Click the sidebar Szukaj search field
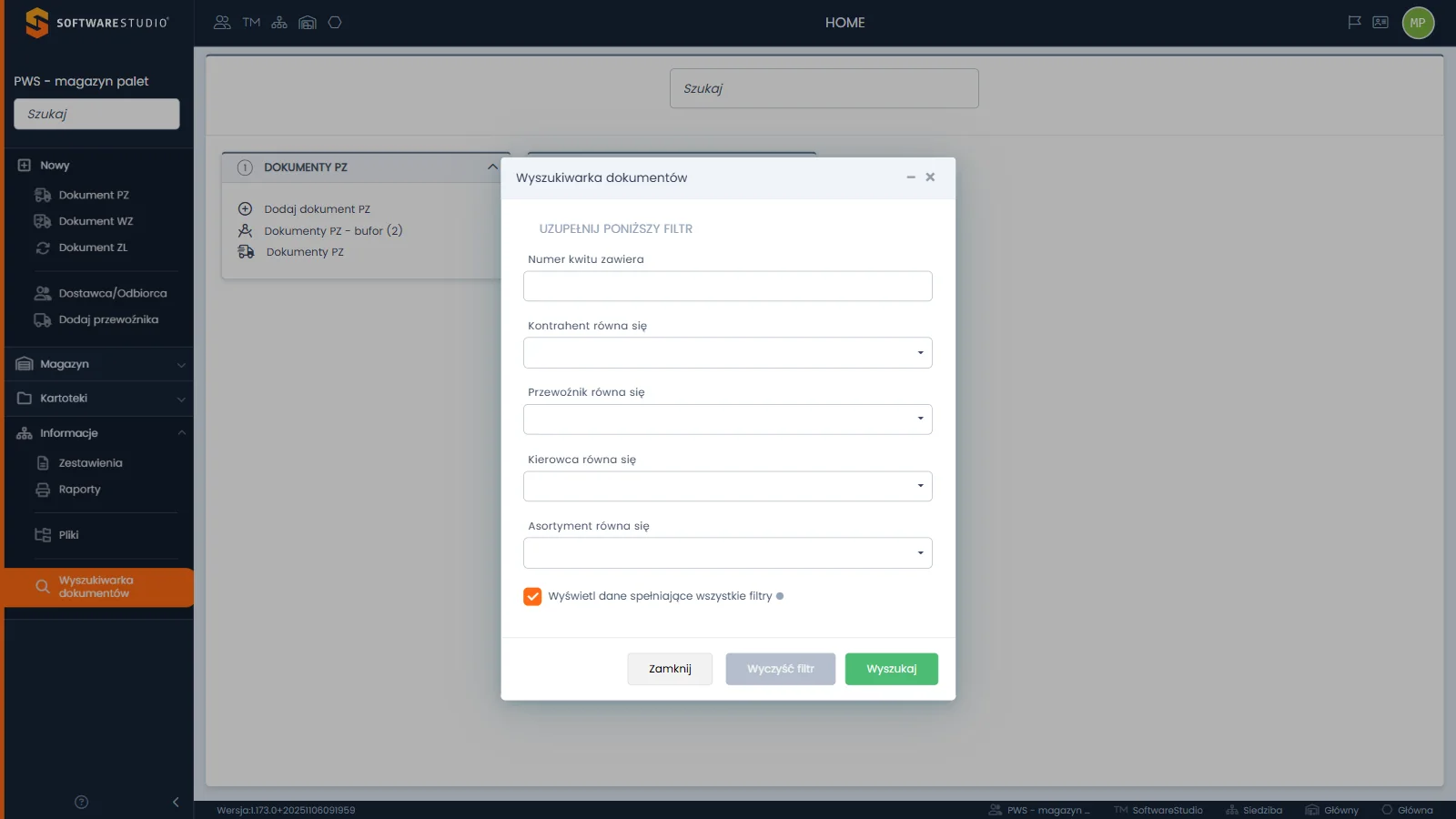This screenshot has width=1456, height=819. coord(96,114)
